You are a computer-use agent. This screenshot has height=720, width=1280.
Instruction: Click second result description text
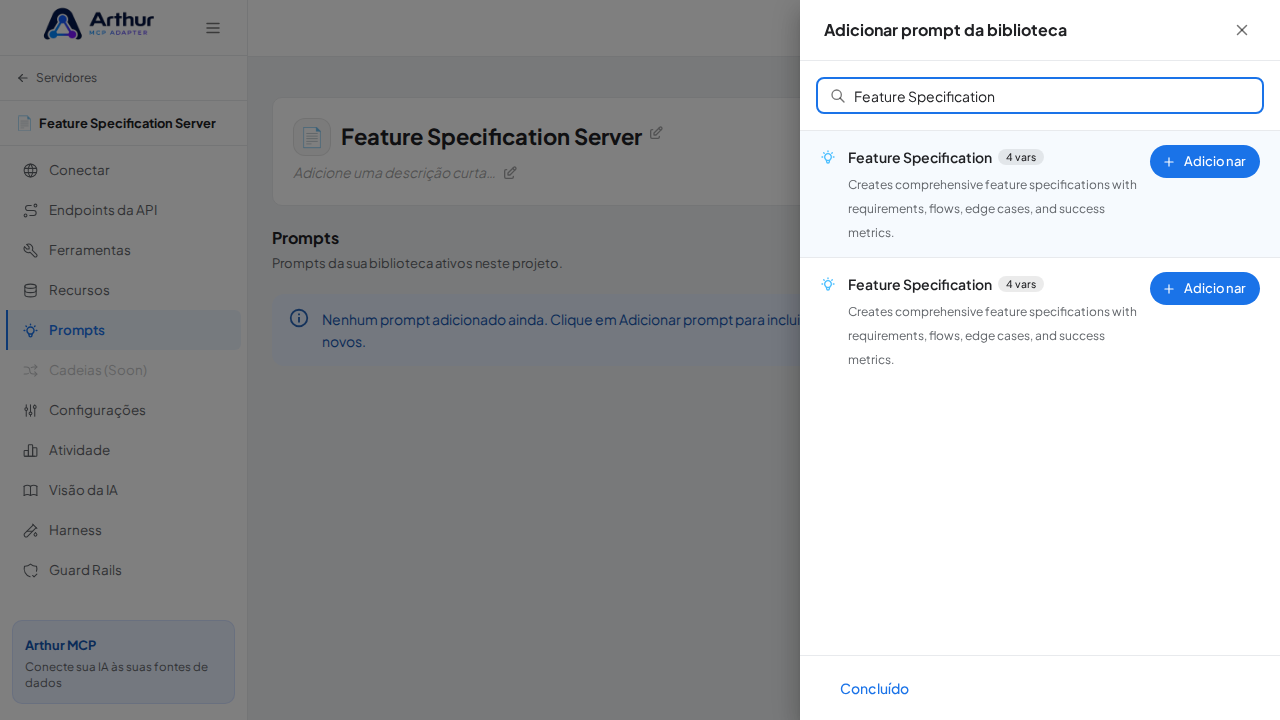[992, 336]
